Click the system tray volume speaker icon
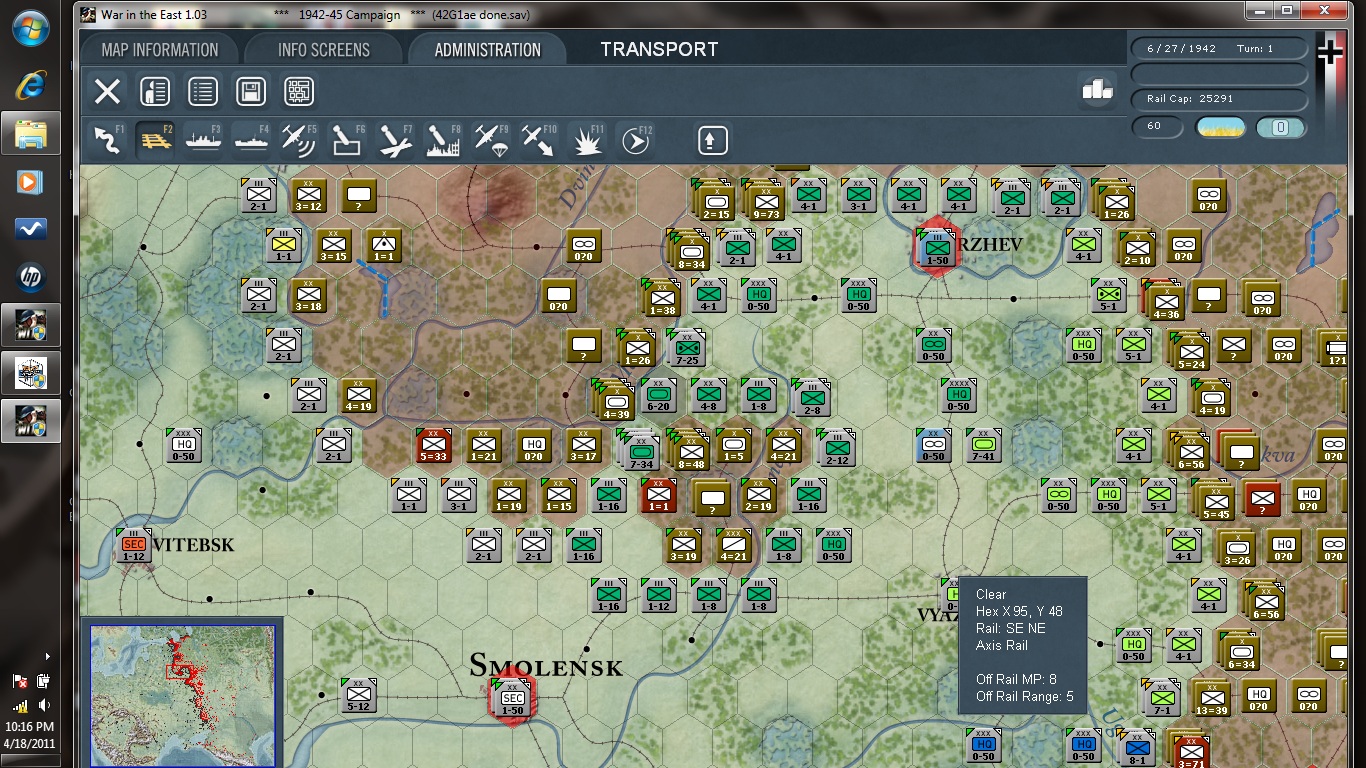This screenshot has height=768, width=1366. pos(45,706)
